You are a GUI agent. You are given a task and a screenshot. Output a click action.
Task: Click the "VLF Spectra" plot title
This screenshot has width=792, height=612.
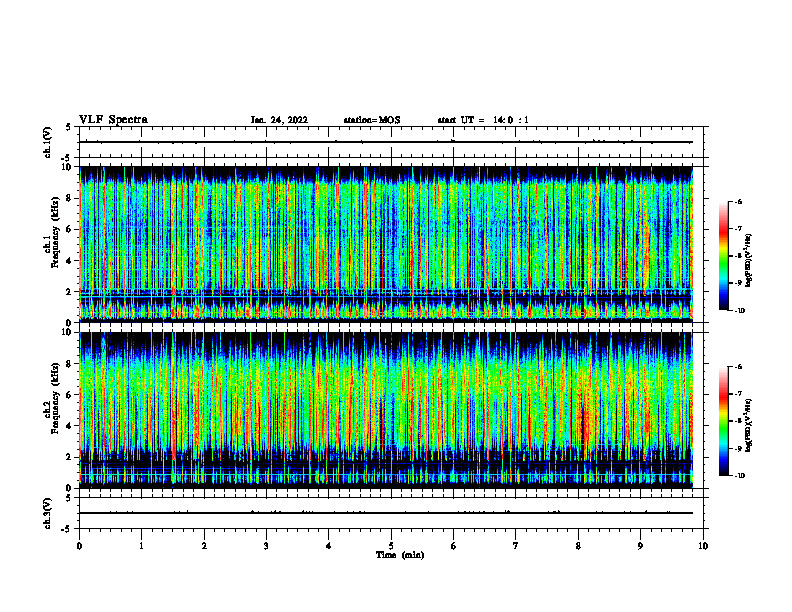point(113,120)
